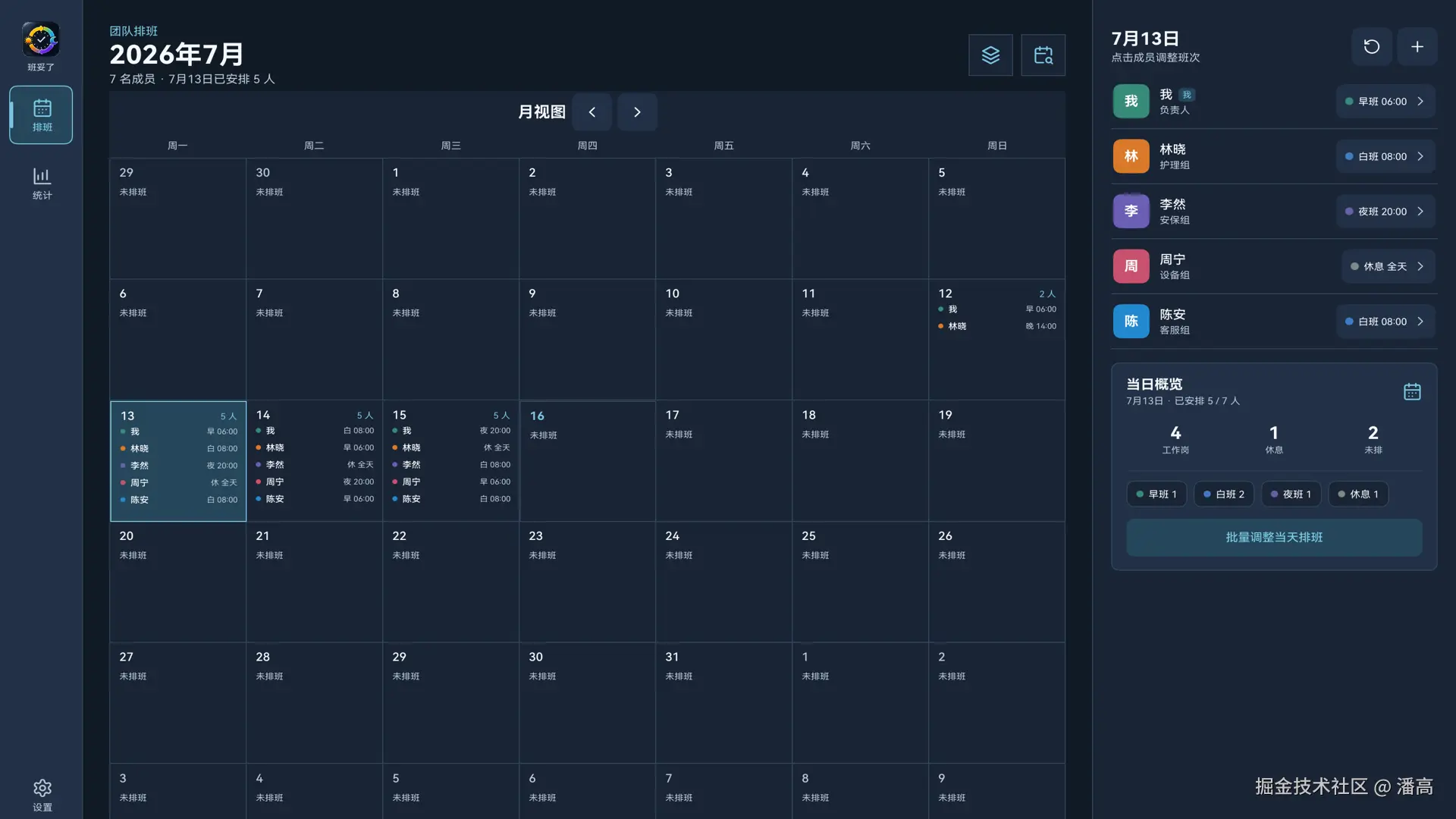This screenshot has width=1456, height=819.
Task: Open shift selector for 林晓
Action: (x=1385, y=156)
